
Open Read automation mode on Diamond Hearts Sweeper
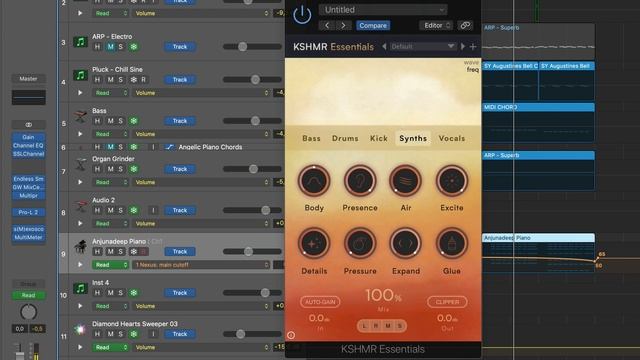point(110,347)
